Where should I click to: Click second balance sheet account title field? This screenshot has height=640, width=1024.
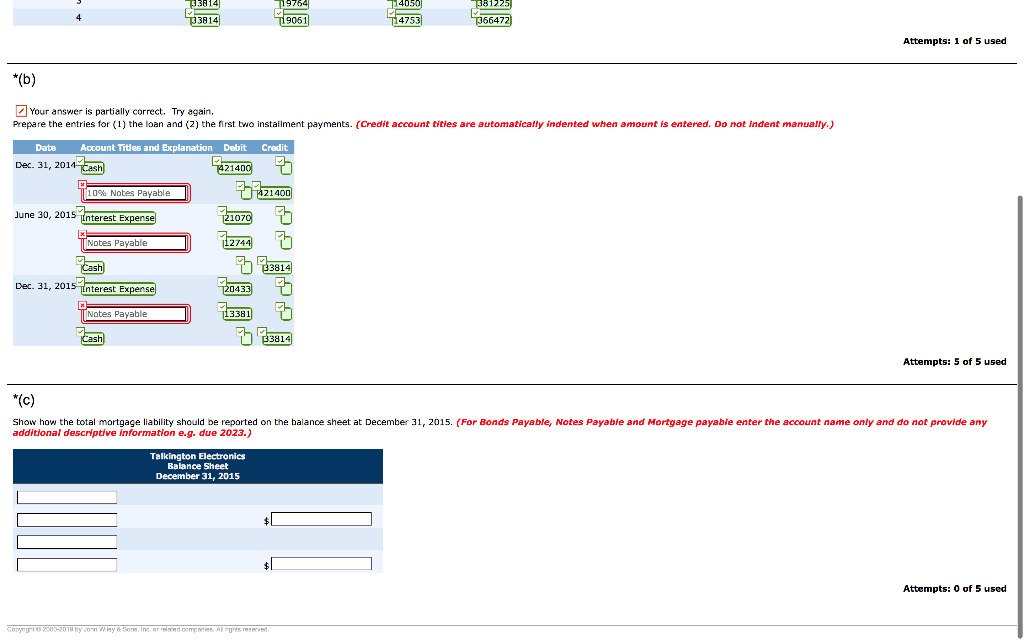point(67,520)
